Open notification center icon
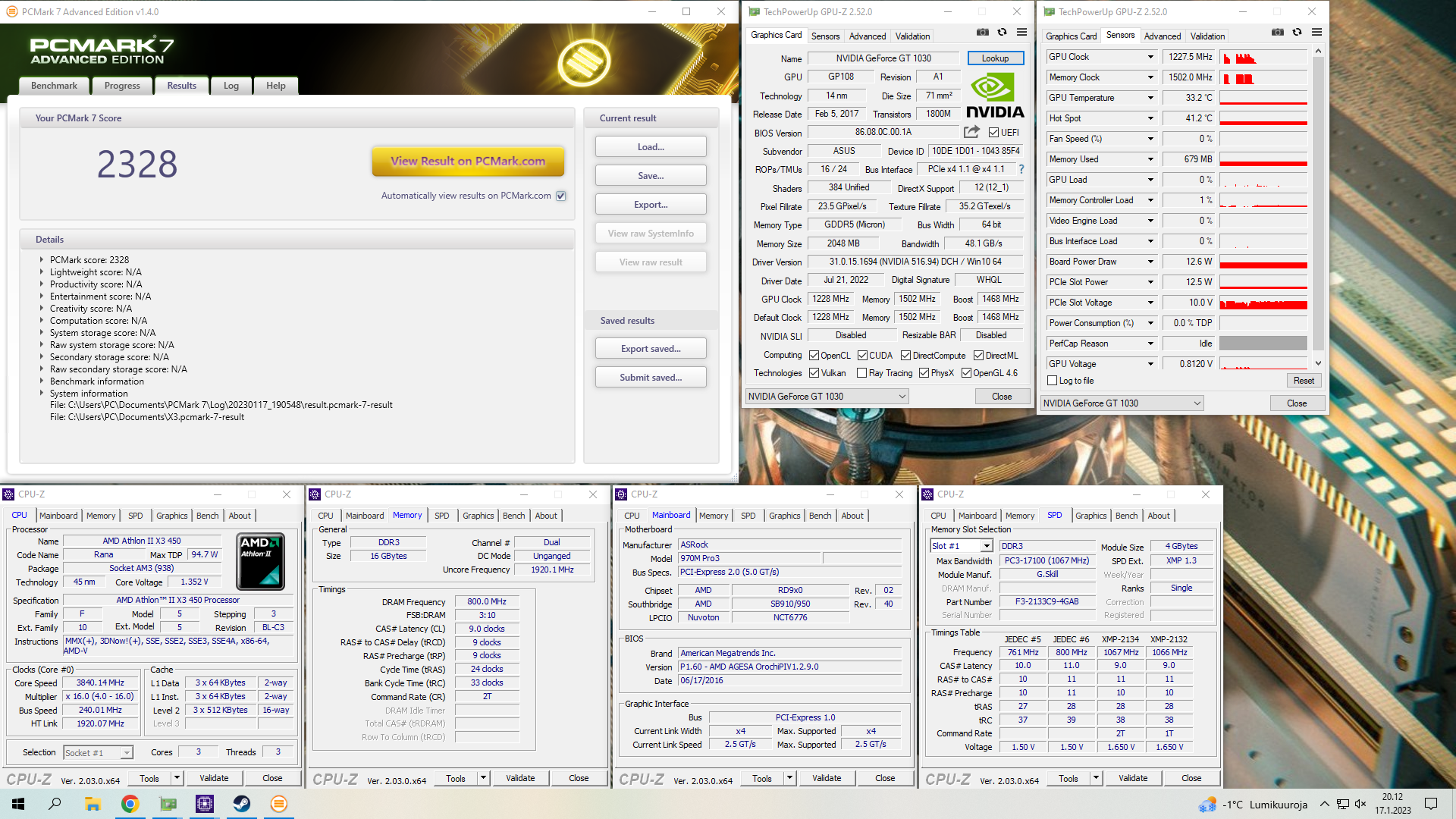This screenshot has width=1456, height=819. pyautogui.click(x=1431, y=804)
